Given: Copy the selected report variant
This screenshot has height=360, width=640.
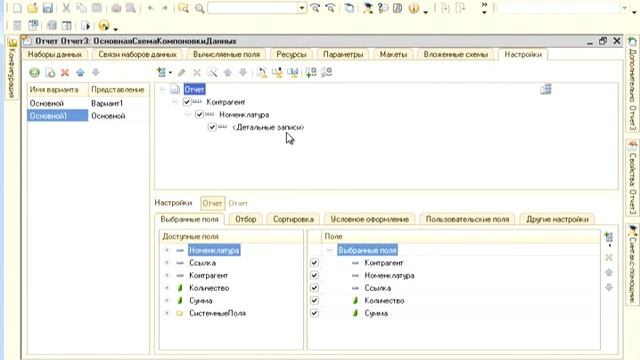Looking at the screenshot, I should pyautogui.click(x=50, y=73).
